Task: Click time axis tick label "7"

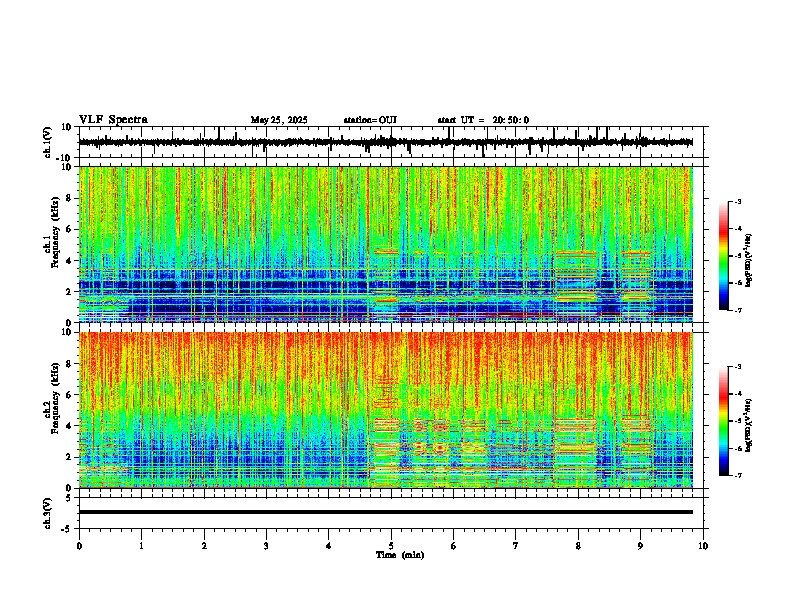Action: 516,546
